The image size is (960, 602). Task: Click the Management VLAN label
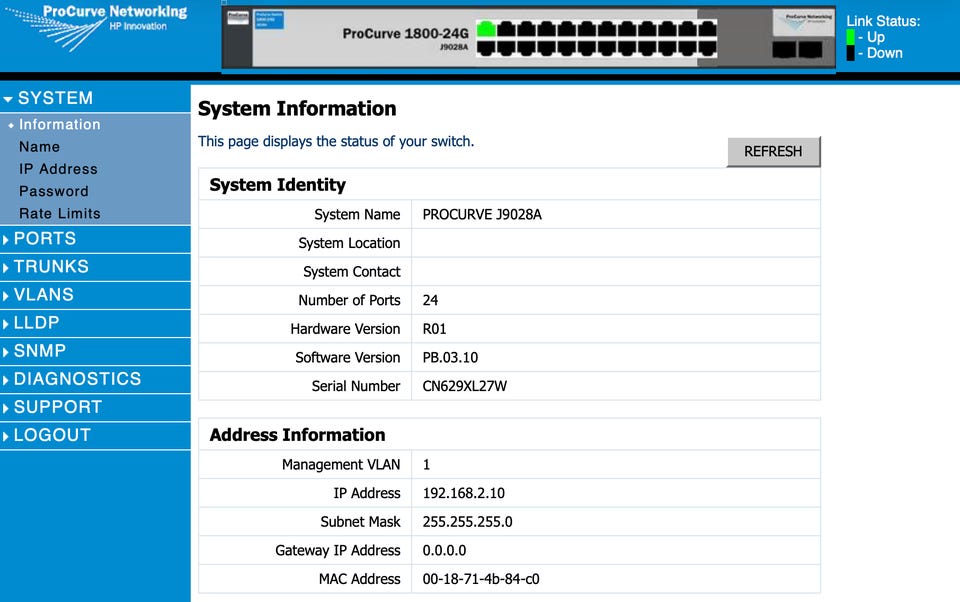pyautogui.click(x=341, y=465)
